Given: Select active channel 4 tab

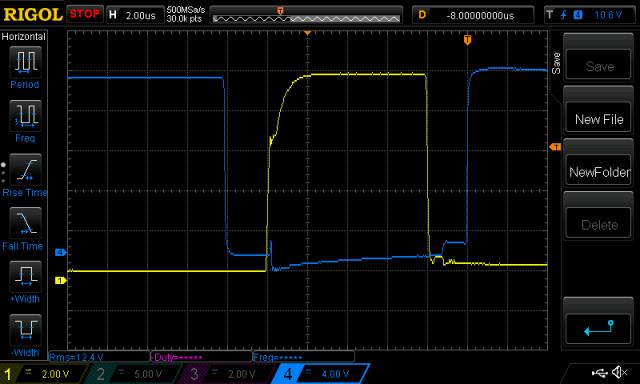Looking at the screenshot, I should point(321,374).
